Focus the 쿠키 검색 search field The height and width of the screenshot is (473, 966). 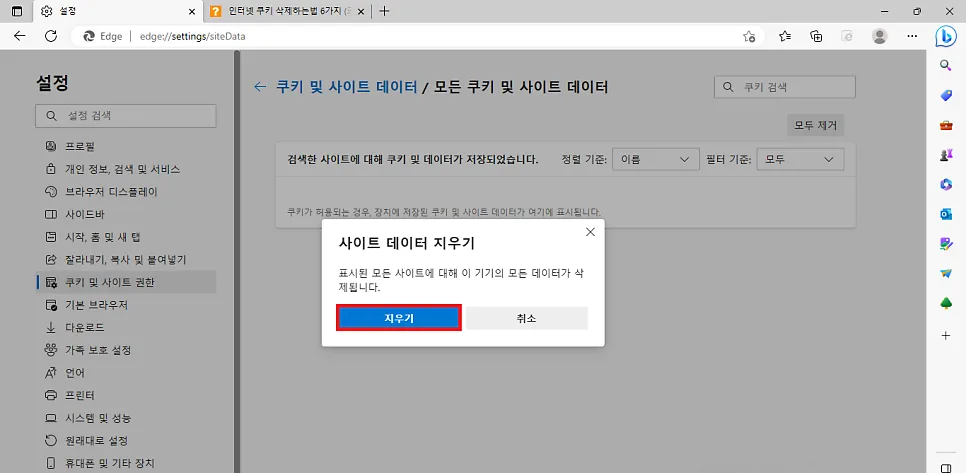(x=785, y=87)
